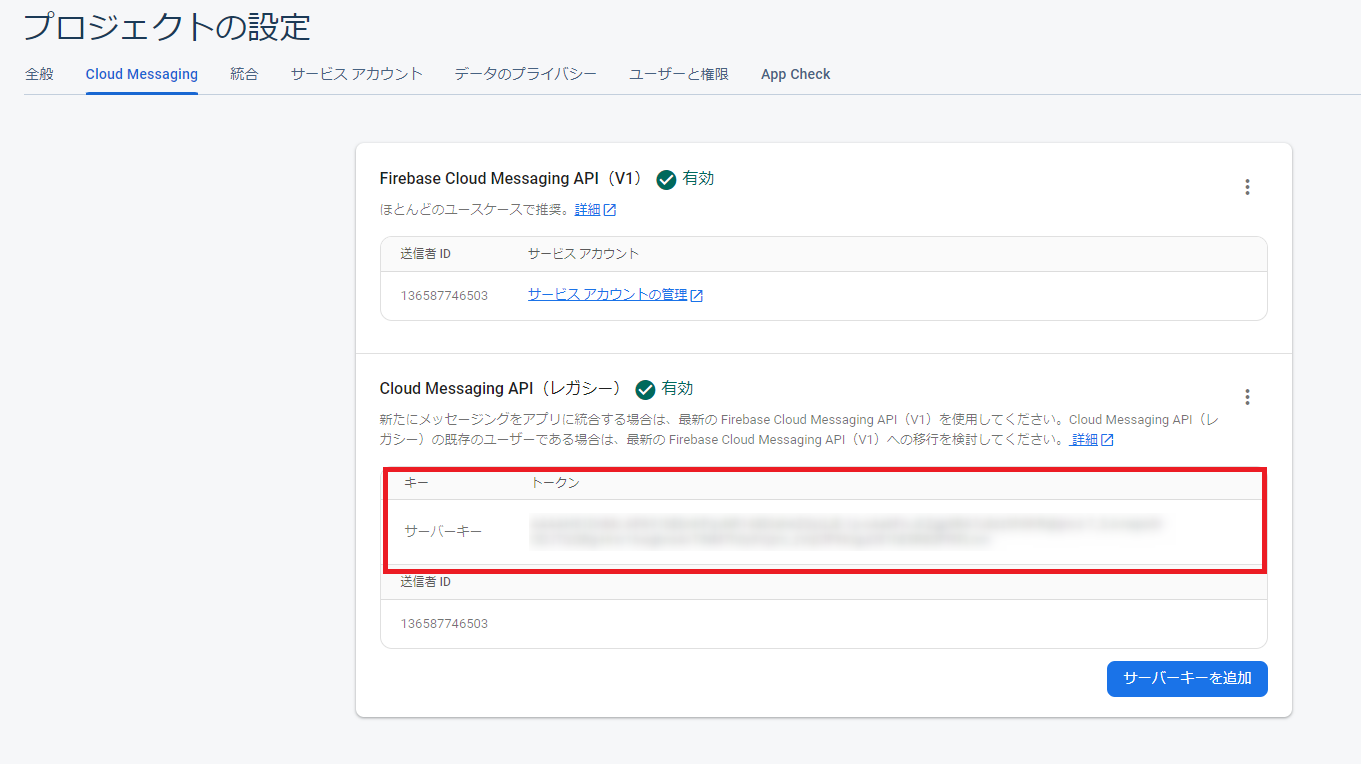Viewport: 1361px width, 764px height.
Task: Click the ほとんどのユースケースで推奨 text
Action: pos(475,210)
